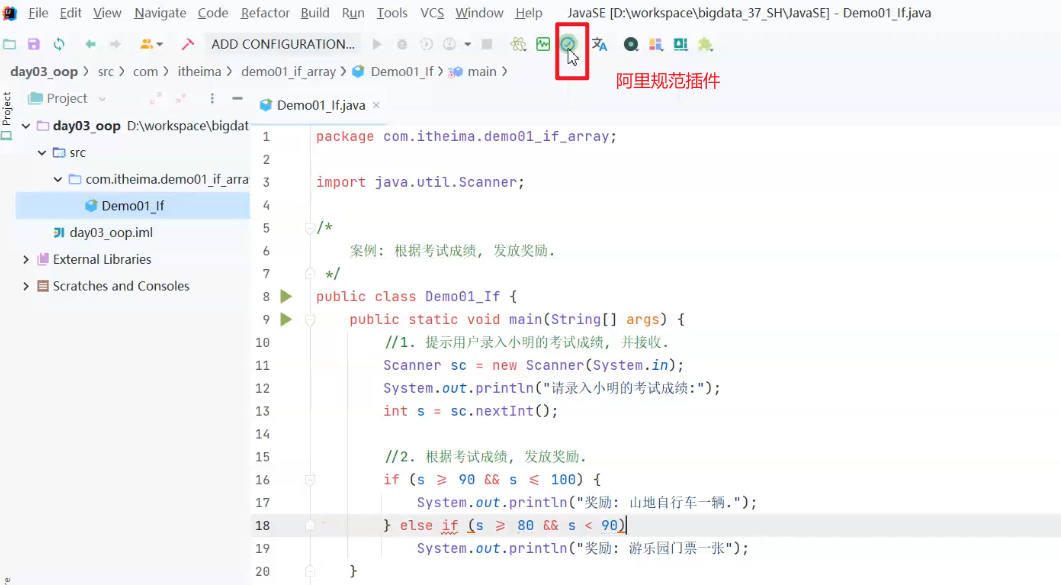Toggle the Project side tool window tab
The width and height of the screenshot is (1061, 585).
(x=7, y=116)
